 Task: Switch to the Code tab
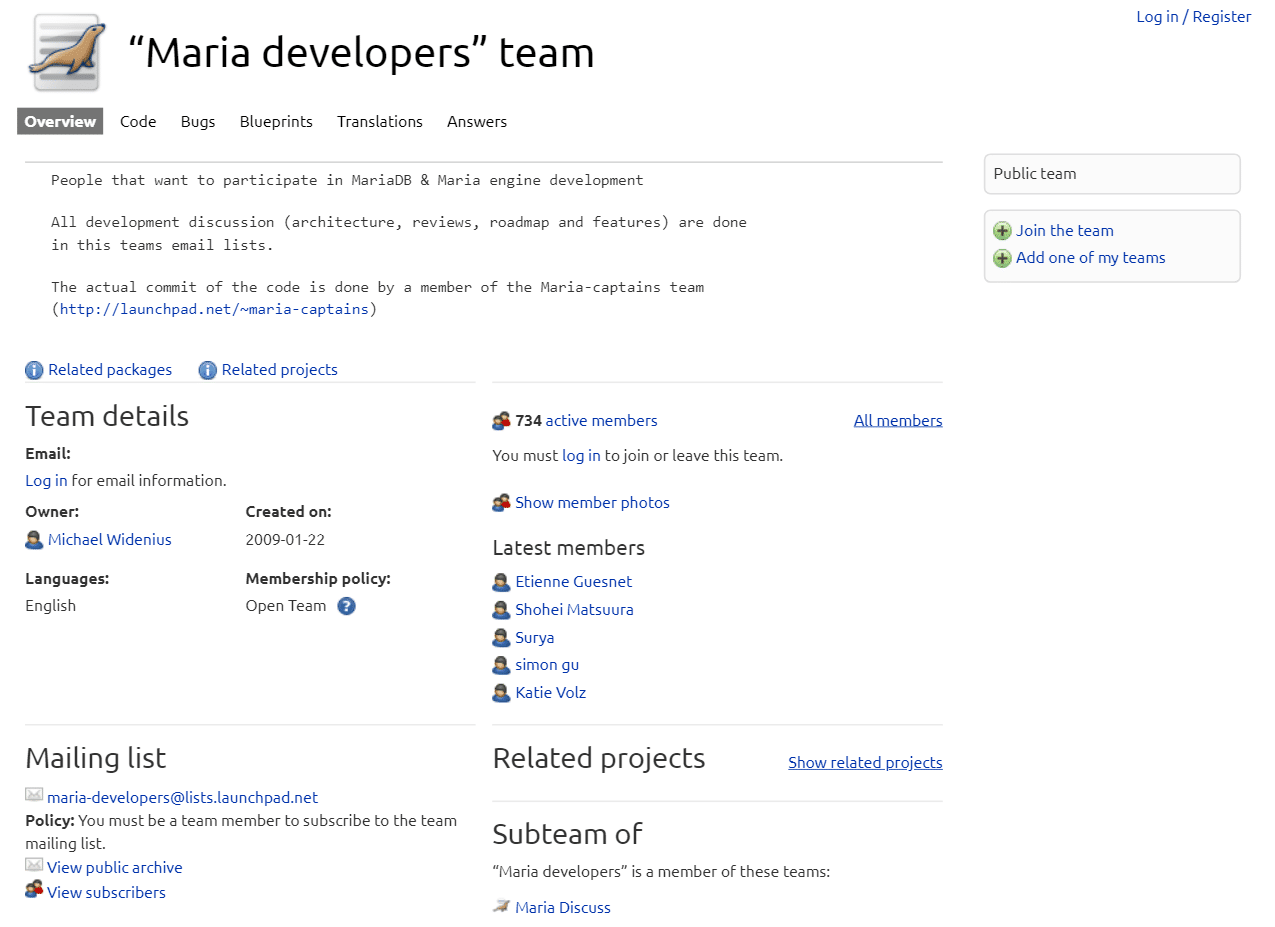click(138, 121)
